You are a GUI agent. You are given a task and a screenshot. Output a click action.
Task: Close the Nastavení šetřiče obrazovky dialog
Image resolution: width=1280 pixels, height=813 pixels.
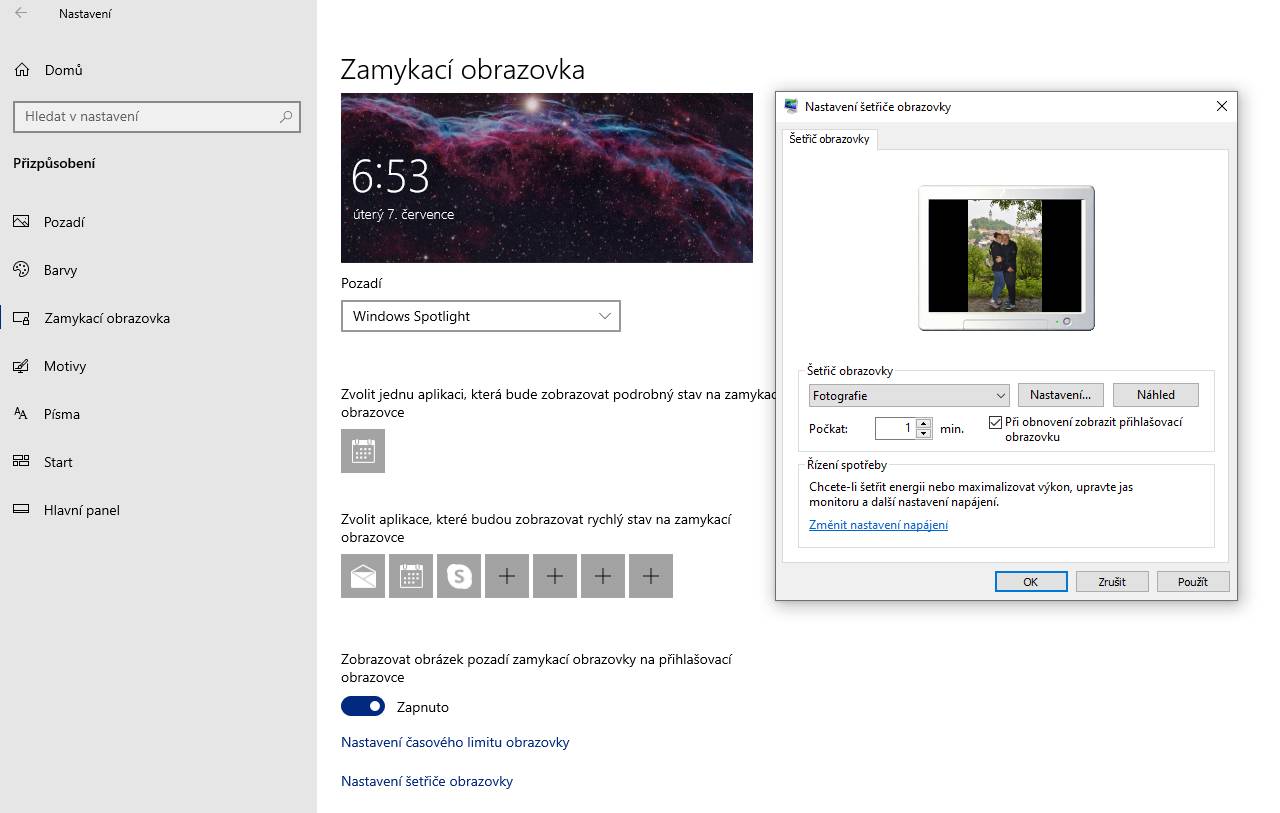pos(1221,106)
